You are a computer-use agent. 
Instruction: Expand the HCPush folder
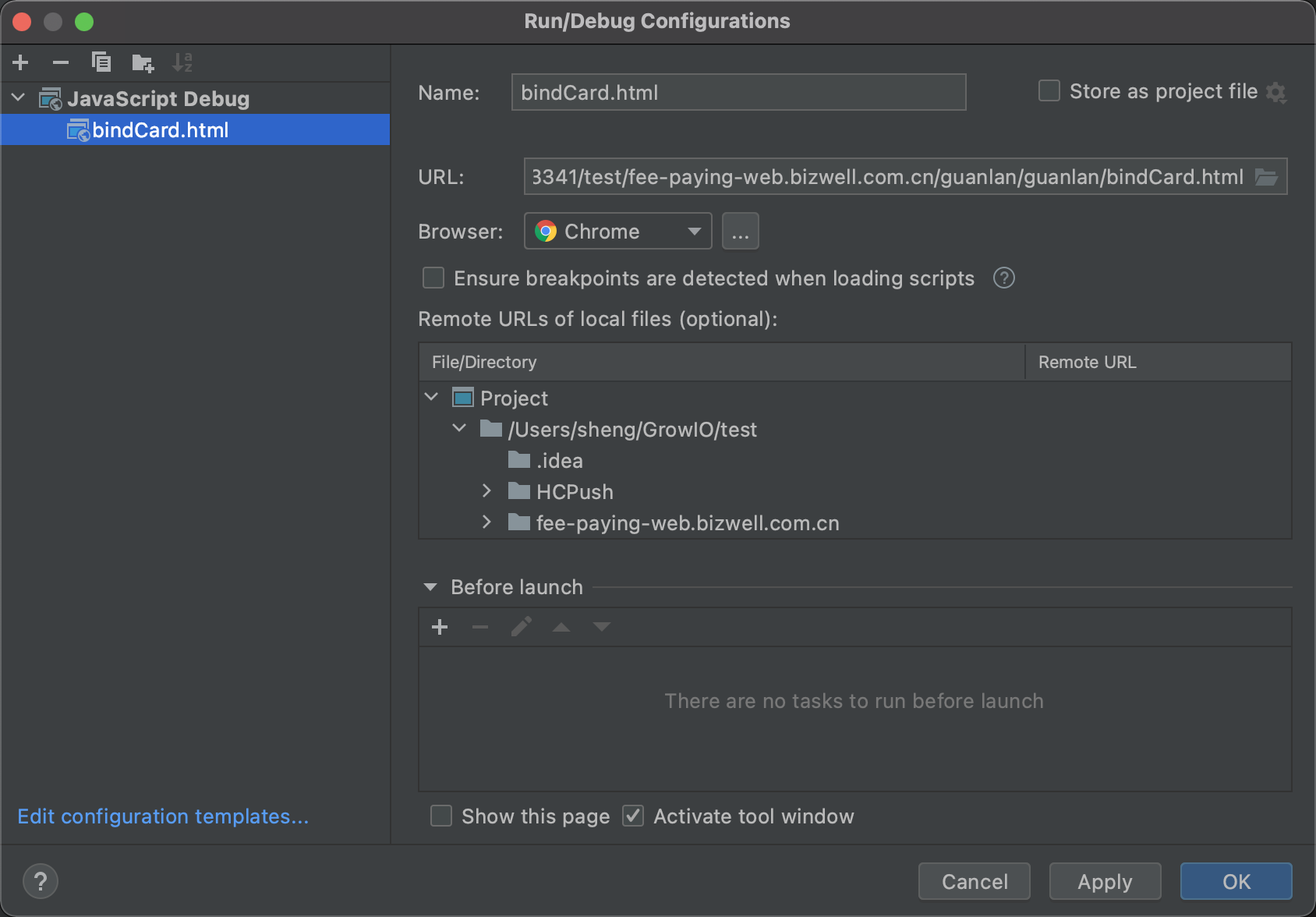click(x=486, y=491)
